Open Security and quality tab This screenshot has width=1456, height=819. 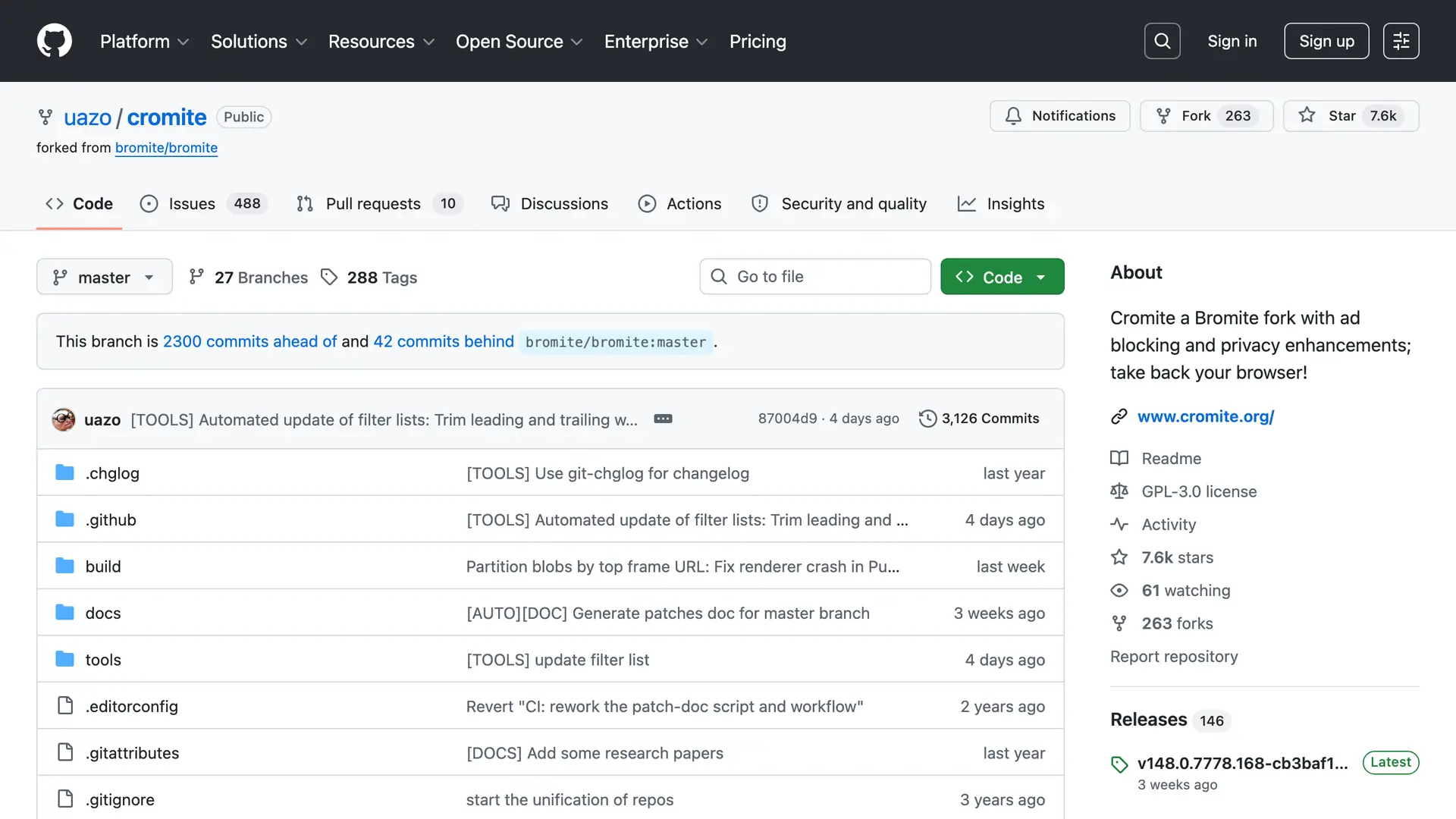(x=839, y=204)
